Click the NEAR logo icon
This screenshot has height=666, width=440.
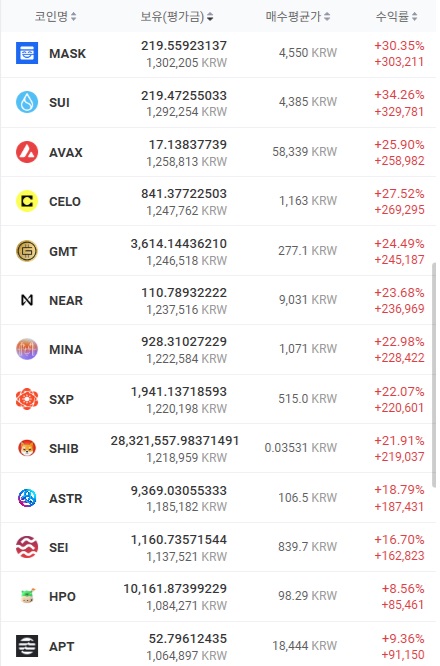27,300
